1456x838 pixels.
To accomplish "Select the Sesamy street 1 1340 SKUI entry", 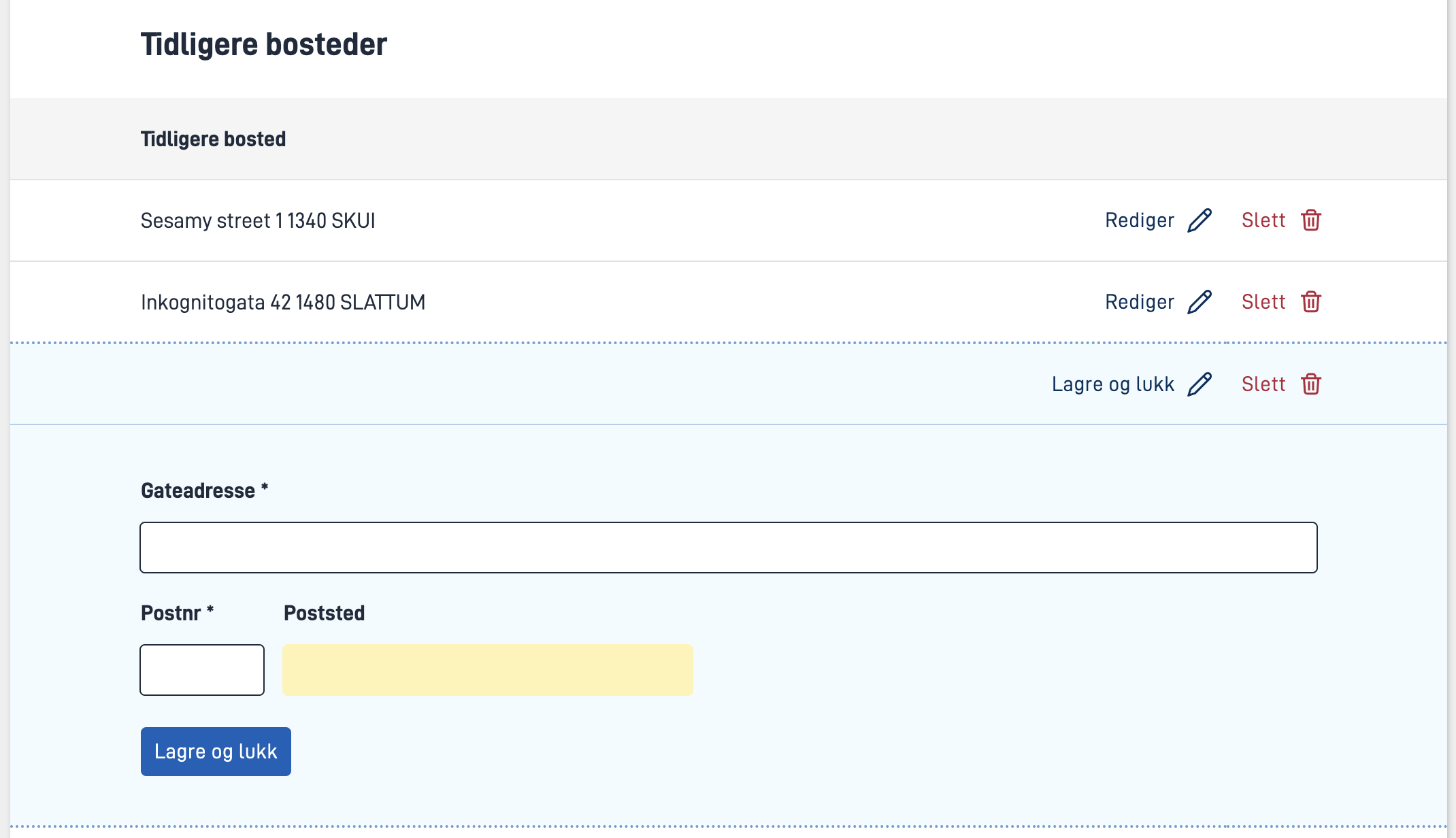I will (258, 221).
